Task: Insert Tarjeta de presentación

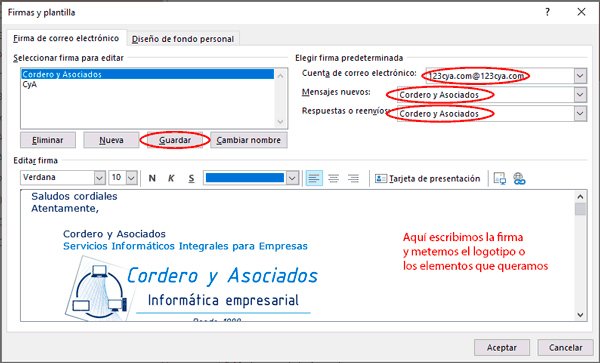Action: tap(427, 179)
